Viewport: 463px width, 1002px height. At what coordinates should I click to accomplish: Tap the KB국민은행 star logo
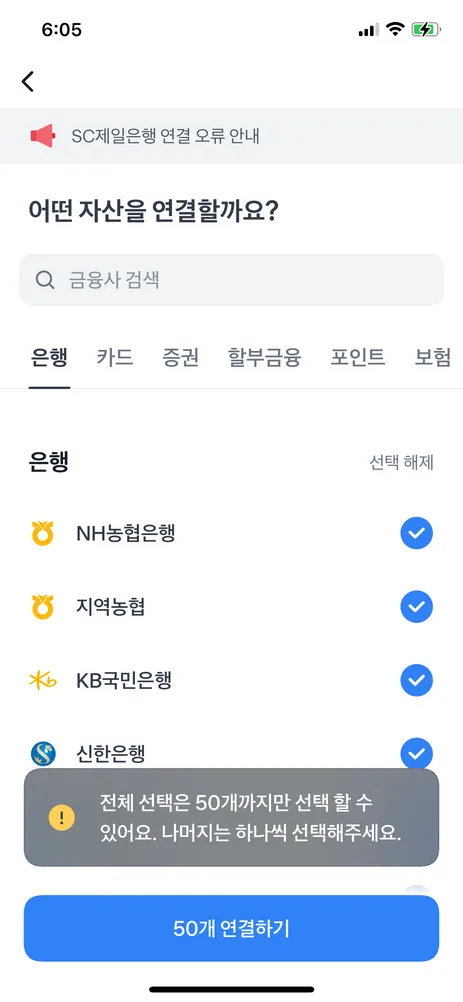[43, 681]
